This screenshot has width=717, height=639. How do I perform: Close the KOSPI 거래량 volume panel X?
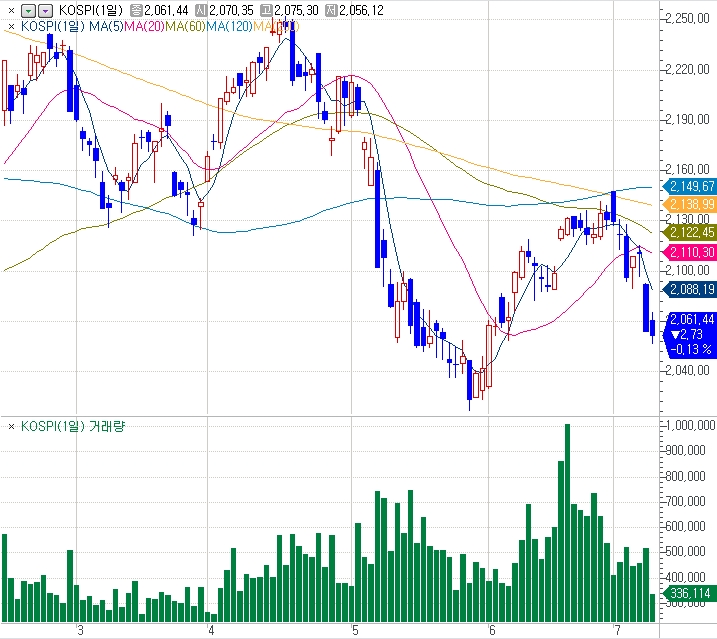point(11,427)
